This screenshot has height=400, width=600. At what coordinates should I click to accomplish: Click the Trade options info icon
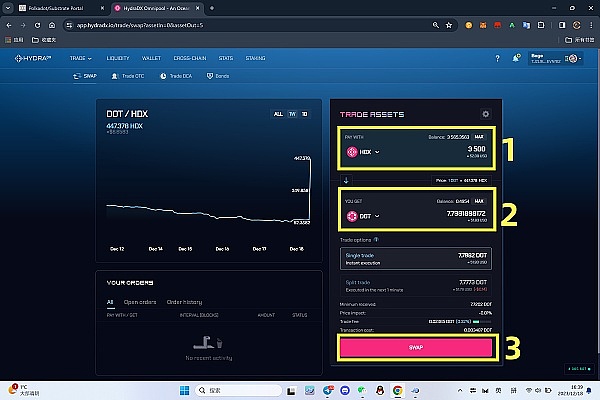[x=376, y=240]
